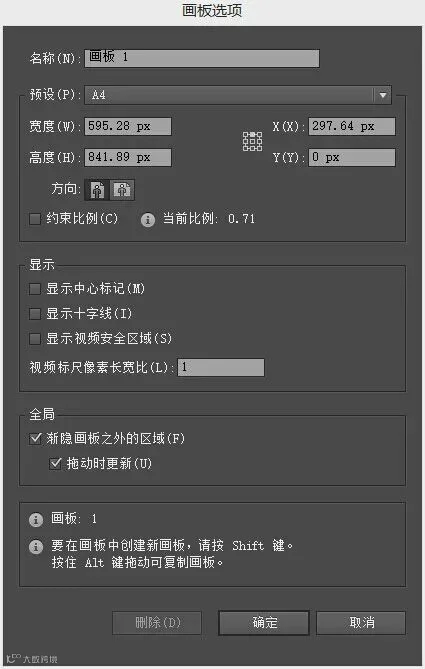Click the 宽度 width field
This screenshot has height=669, width=425.
[x=128, y=126]
